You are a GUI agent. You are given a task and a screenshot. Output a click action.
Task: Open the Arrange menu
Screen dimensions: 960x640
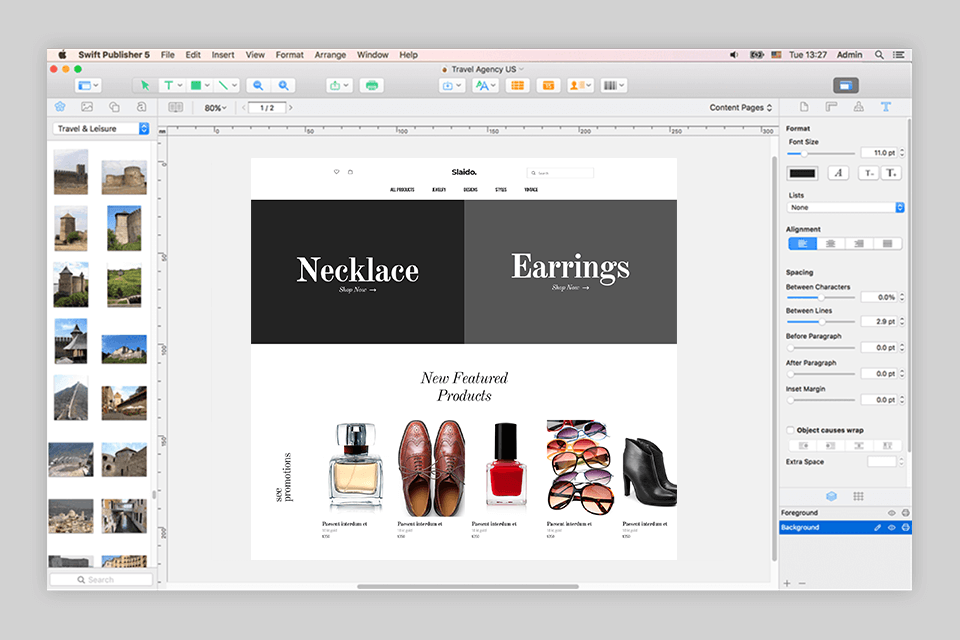(330, 55)
